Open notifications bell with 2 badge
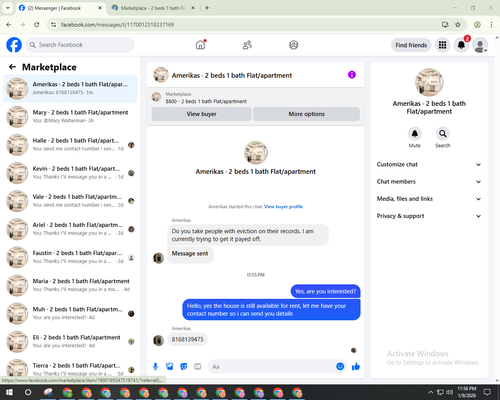 461,45
